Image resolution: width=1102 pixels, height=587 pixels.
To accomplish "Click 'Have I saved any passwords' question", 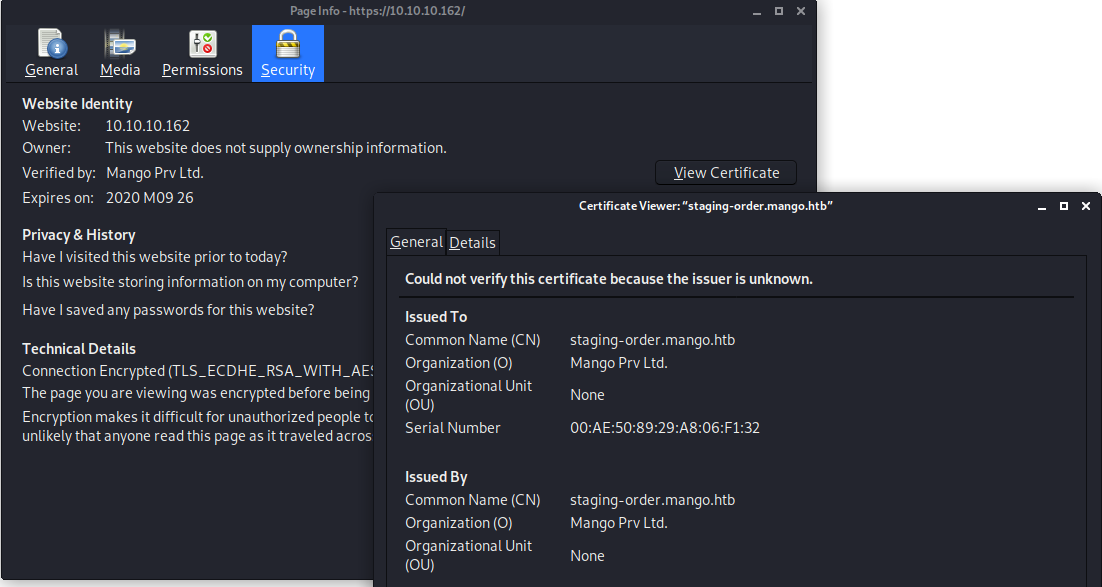I will pyautogui.click(x=168, y=310).
